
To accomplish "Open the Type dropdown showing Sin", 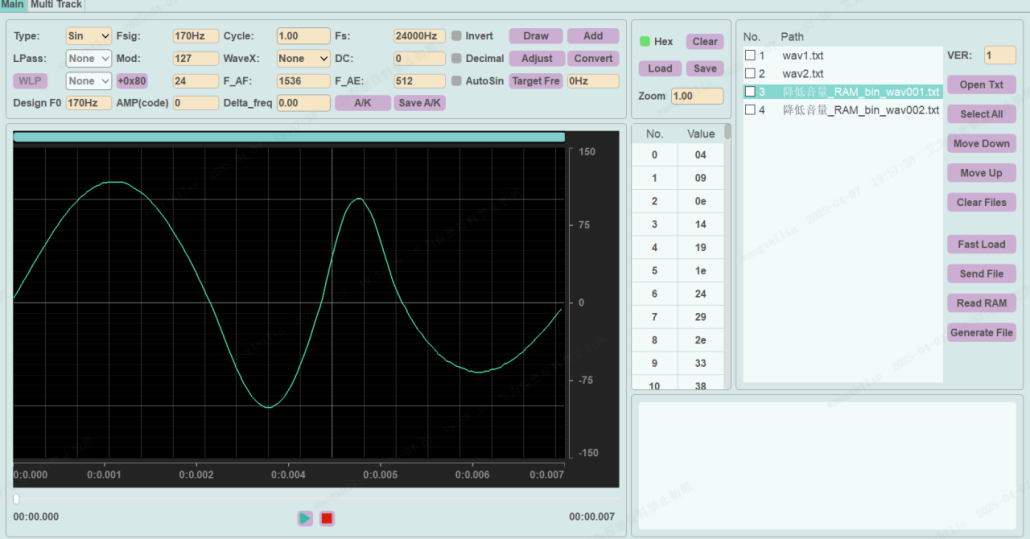I will [89, 36].
